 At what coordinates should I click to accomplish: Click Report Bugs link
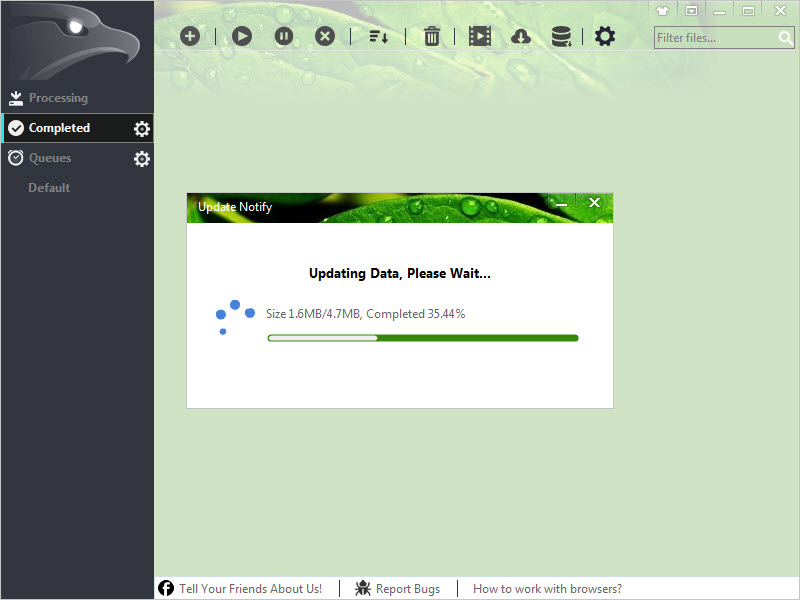(x=408, y=588)
